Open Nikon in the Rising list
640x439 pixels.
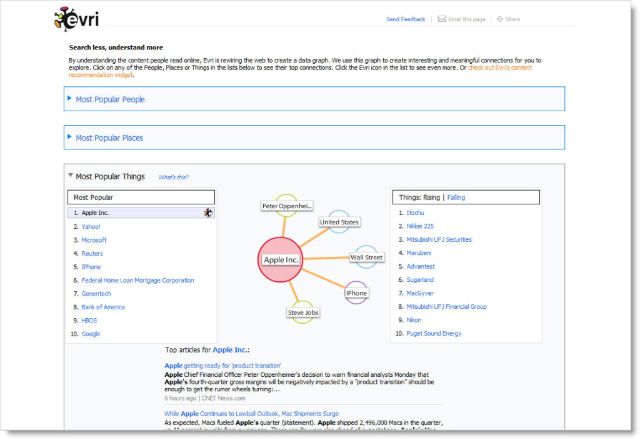click(x=414, y=320)
